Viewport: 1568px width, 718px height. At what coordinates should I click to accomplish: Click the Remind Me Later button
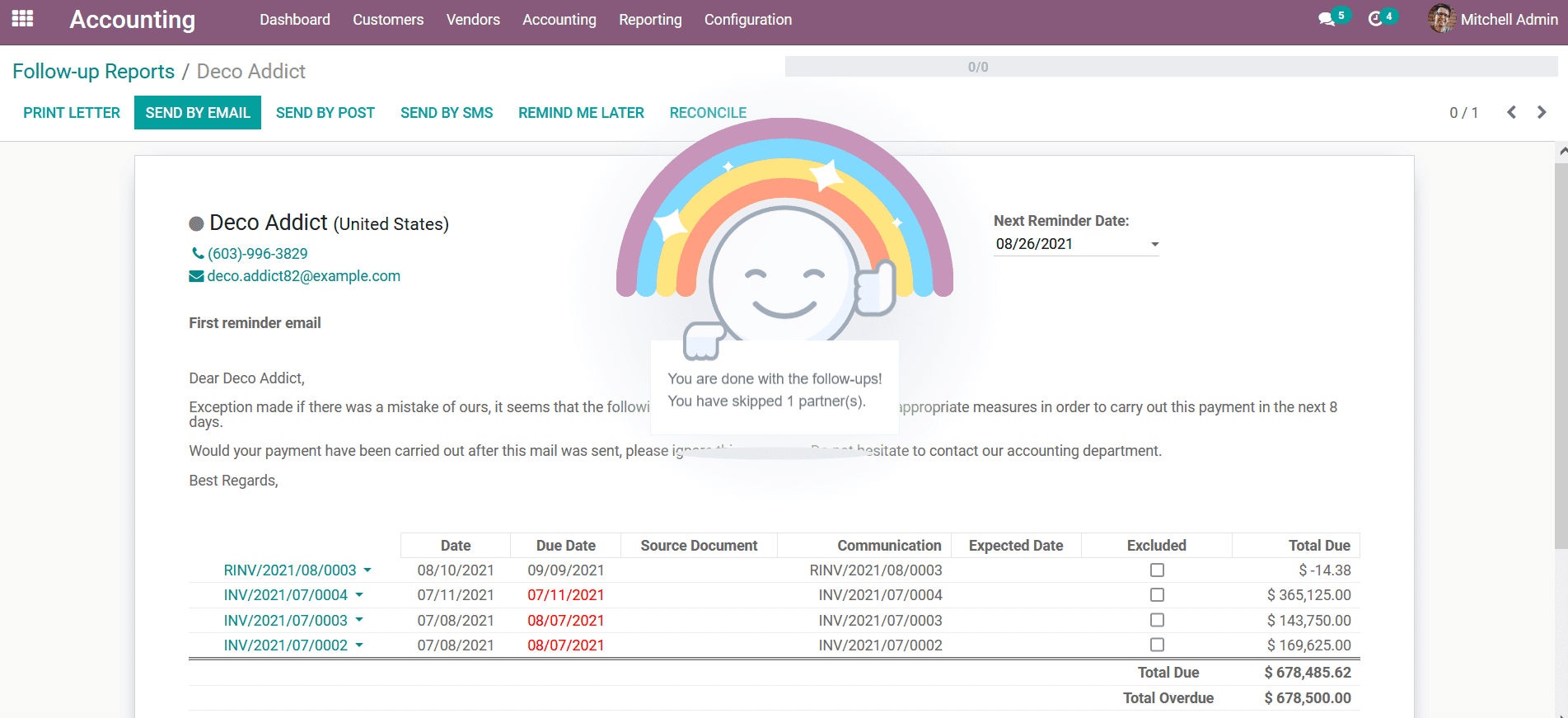[581, 113]
